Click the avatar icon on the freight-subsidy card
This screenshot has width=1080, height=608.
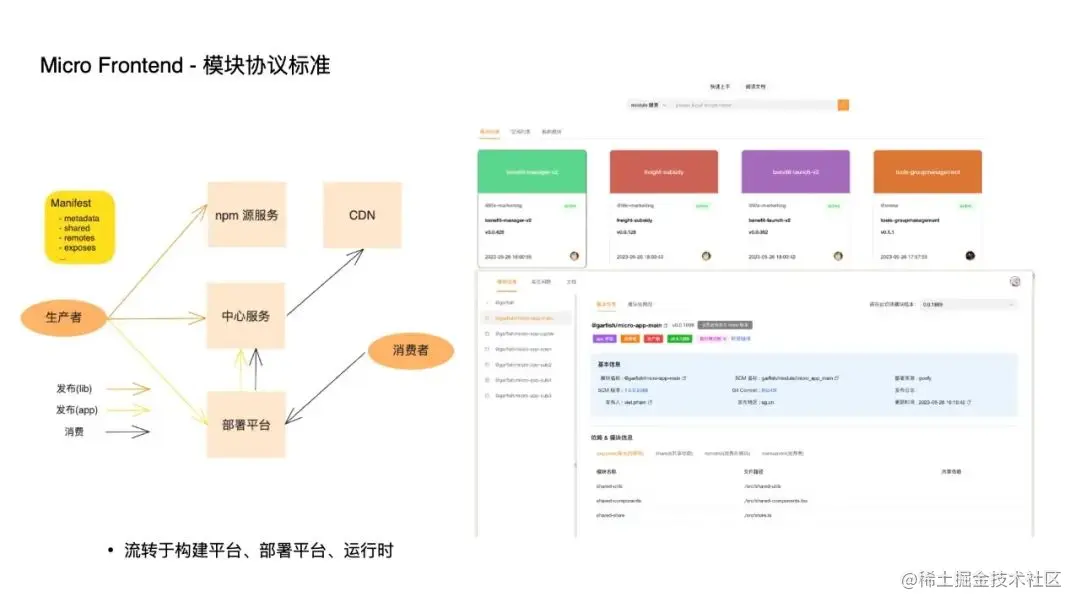pos(704,254)
